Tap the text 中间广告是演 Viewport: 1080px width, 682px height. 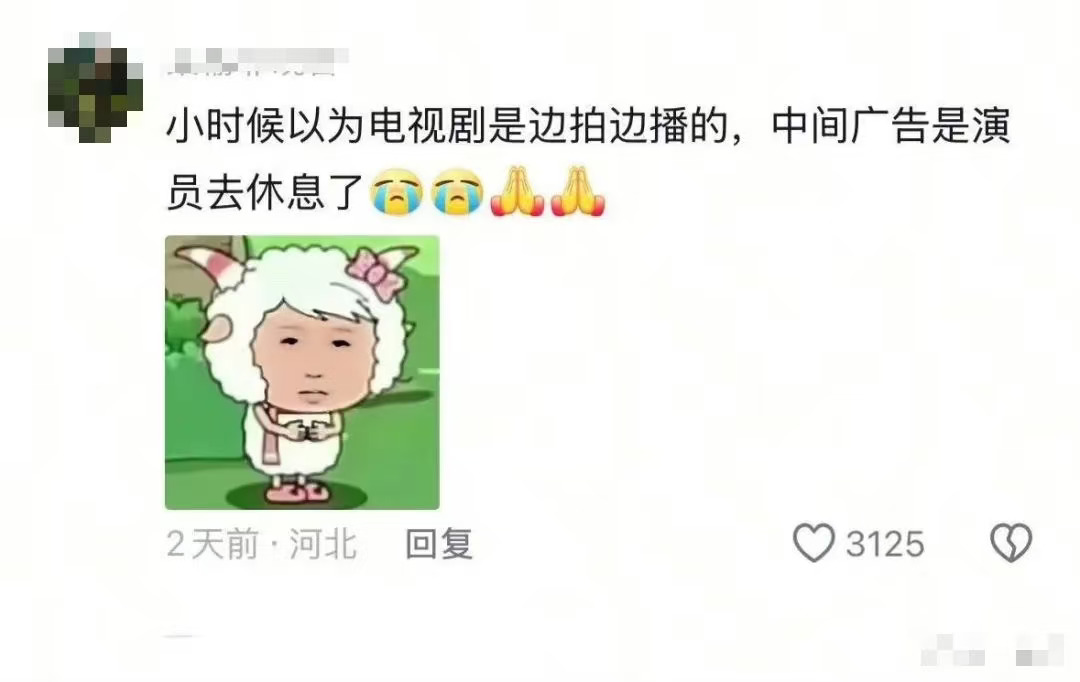click(x=891, y=127)
